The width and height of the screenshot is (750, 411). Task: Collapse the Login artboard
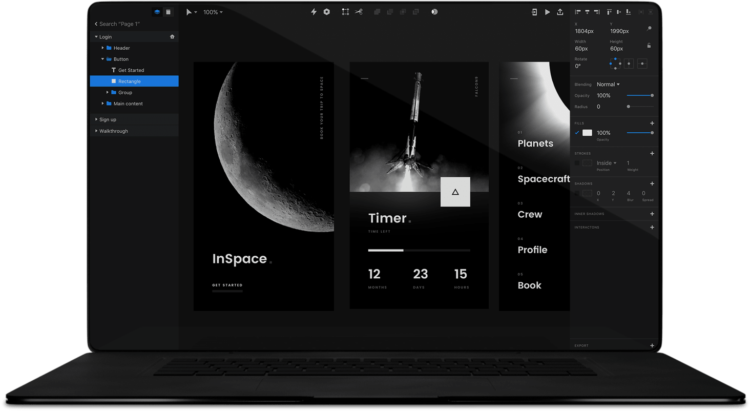click(96, 37)
